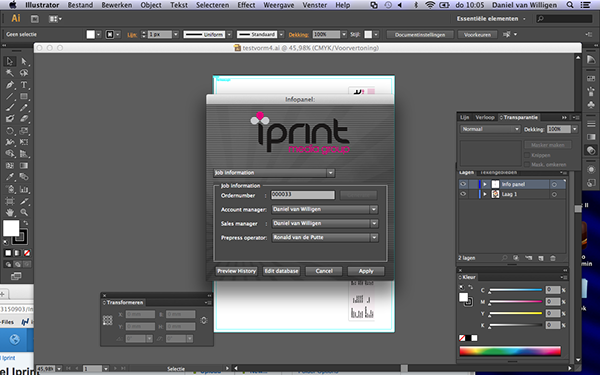This screenshot has width=600, height=375.
Task: Open the Uniform stroke profile dropdown
Action: coord(207,34)
